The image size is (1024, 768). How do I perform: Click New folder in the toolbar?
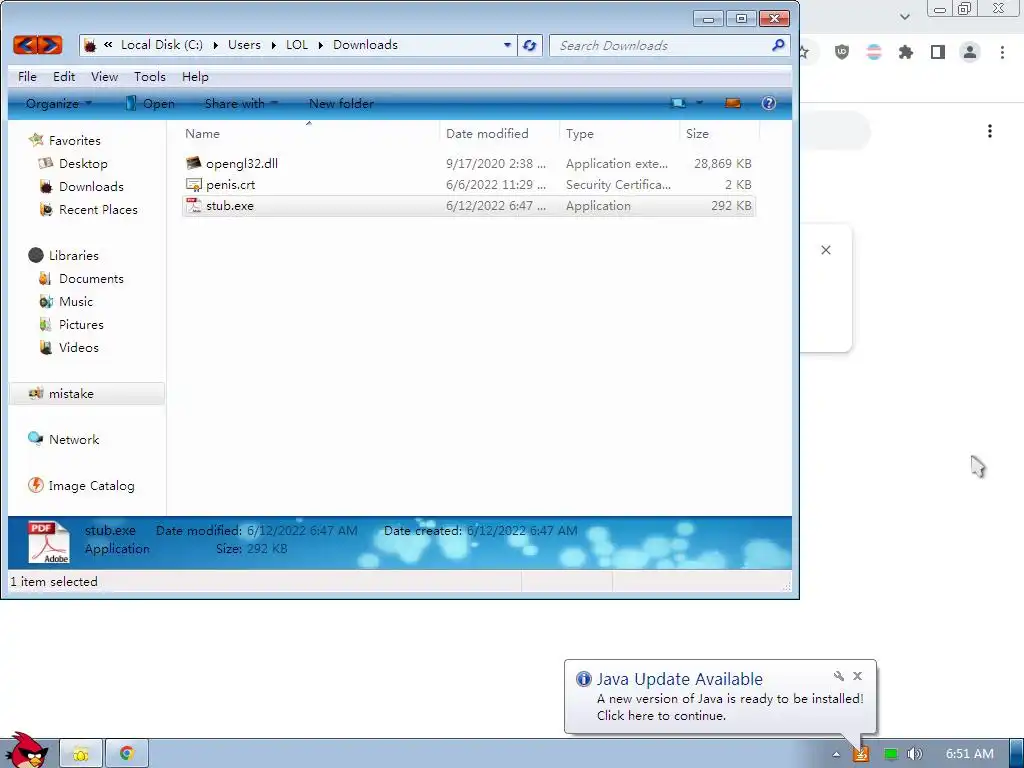click(341, 103)
